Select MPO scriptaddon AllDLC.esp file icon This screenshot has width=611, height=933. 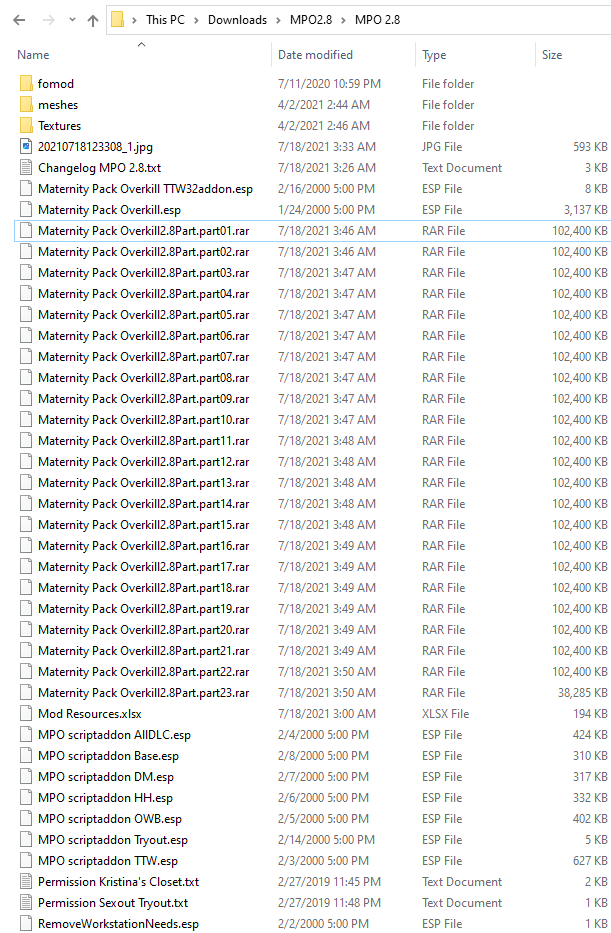(26, 735)
